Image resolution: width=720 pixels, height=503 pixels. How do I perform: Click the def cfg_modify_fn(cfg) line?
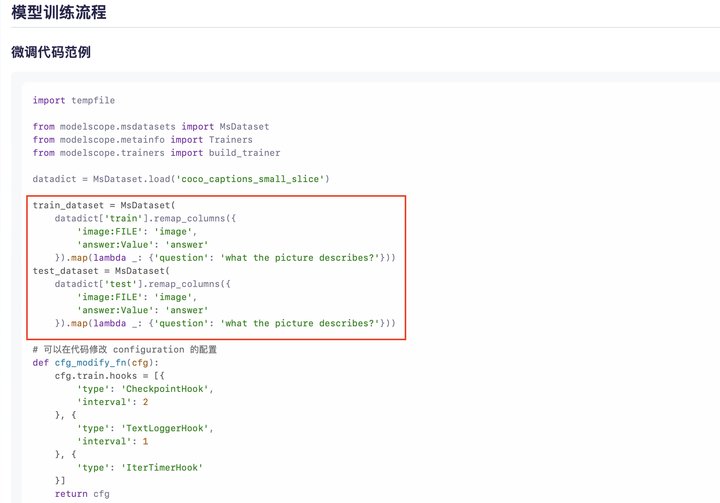point(88,363)
